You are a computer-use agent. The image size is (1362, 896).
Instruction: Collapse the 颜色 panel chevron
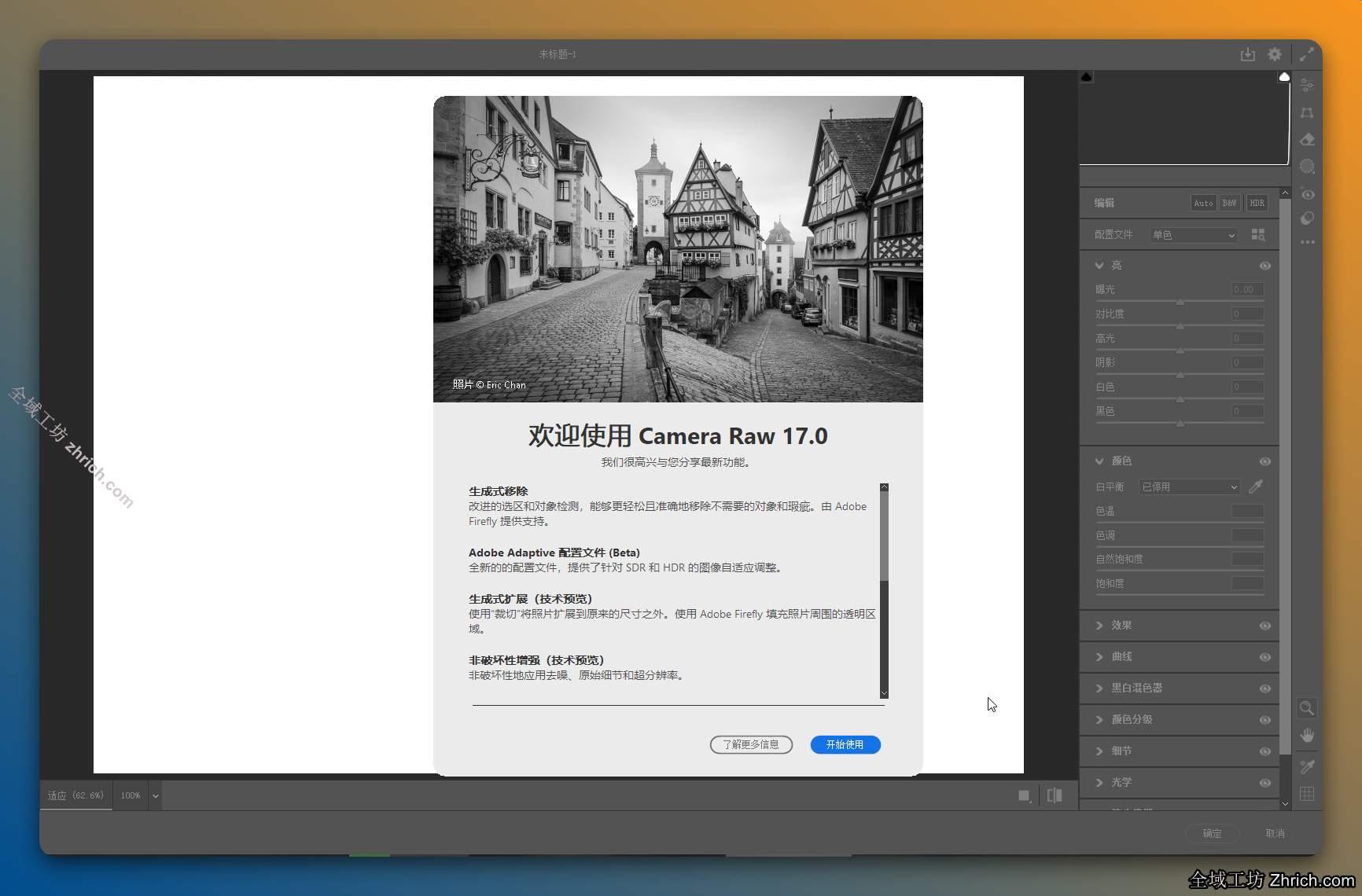click(1099, 461)
